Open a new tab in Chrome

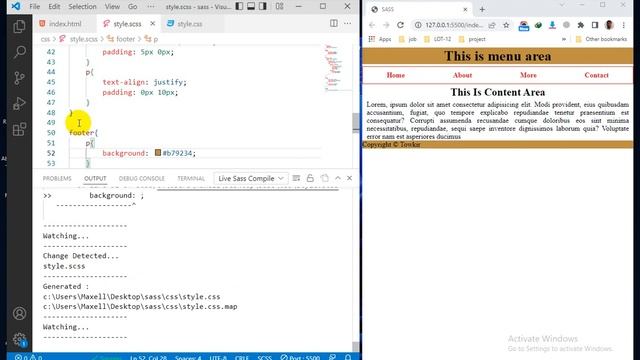pos(482,9)
